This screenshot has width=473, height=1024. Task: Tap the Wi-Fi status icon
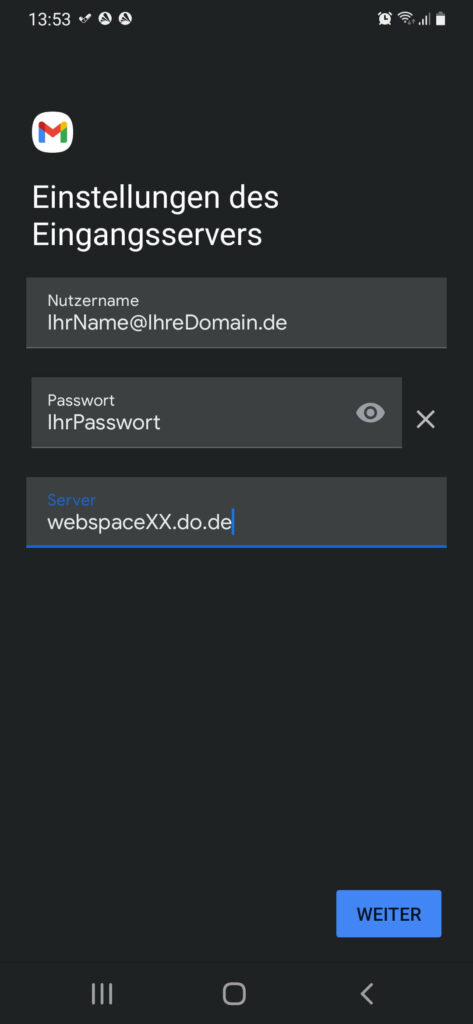tap(406, 19)
